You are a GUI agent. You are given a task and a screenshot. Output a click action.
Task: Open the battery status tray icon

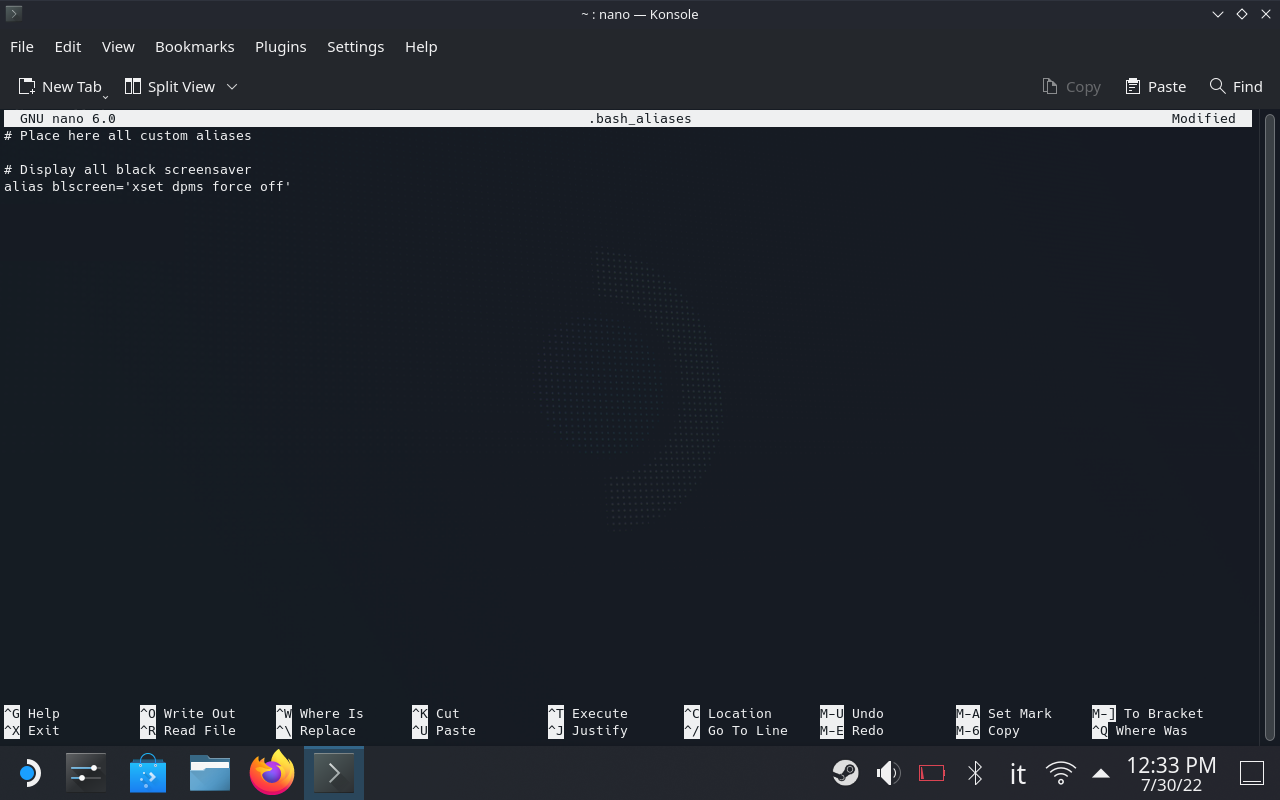931,773
